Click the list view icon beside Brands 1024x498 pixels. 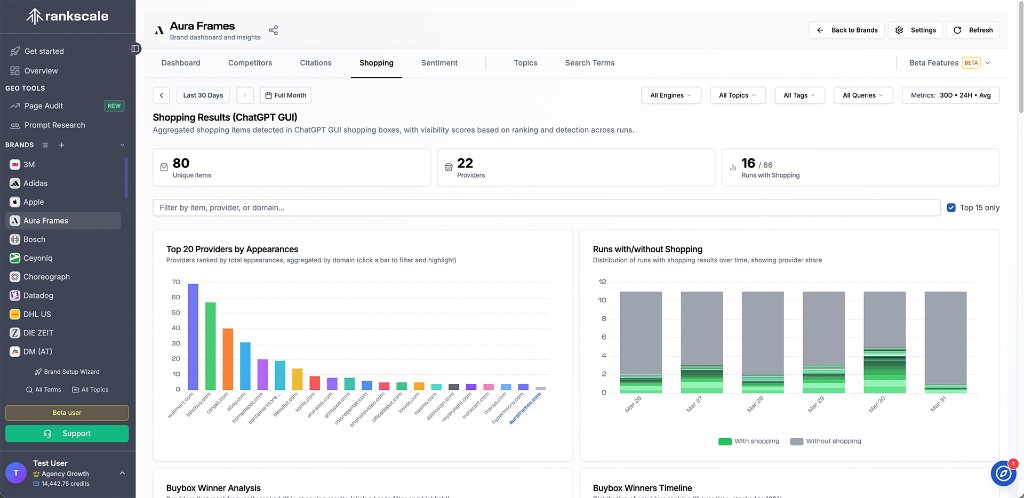tap(44, 145)
